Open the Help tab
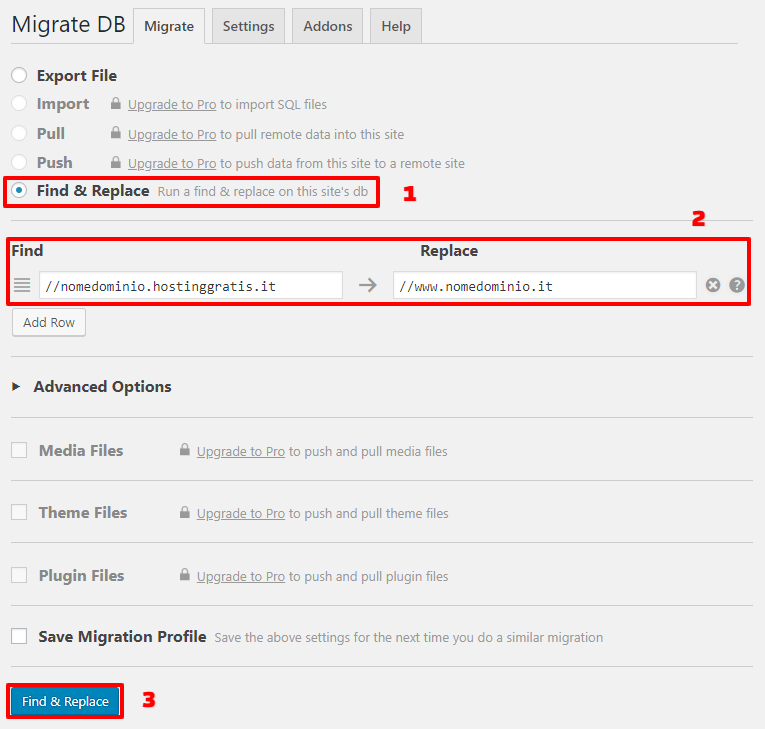The image size is (765, 729). (396, 26)
